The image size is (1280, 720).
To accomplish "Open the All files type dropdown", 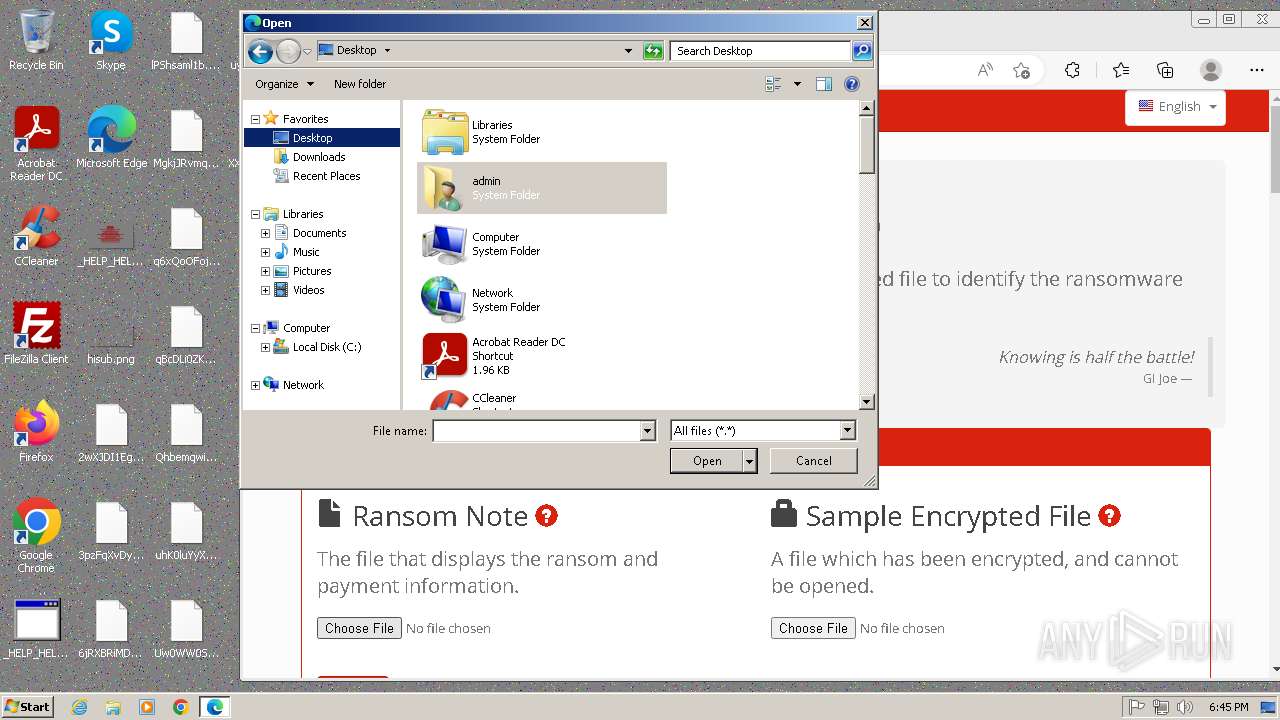I will click(x=847, y=431).
